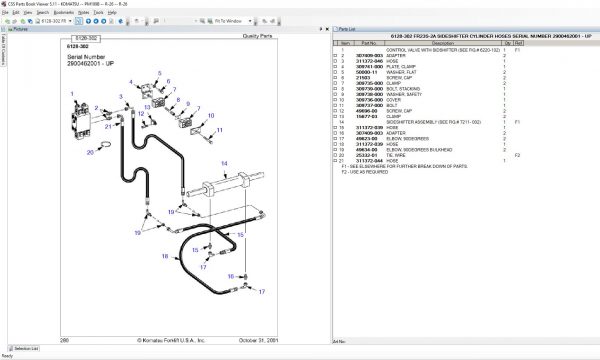Pin the Pictures panel with the pin icon
Image resolution: width=600 pixels, height=360 pixels.
(321, 29)
